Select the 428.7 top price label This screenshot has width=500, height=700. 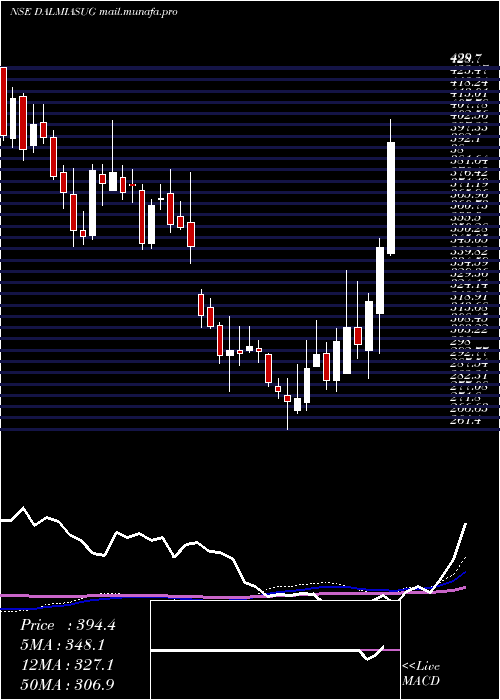coord(467,58)
